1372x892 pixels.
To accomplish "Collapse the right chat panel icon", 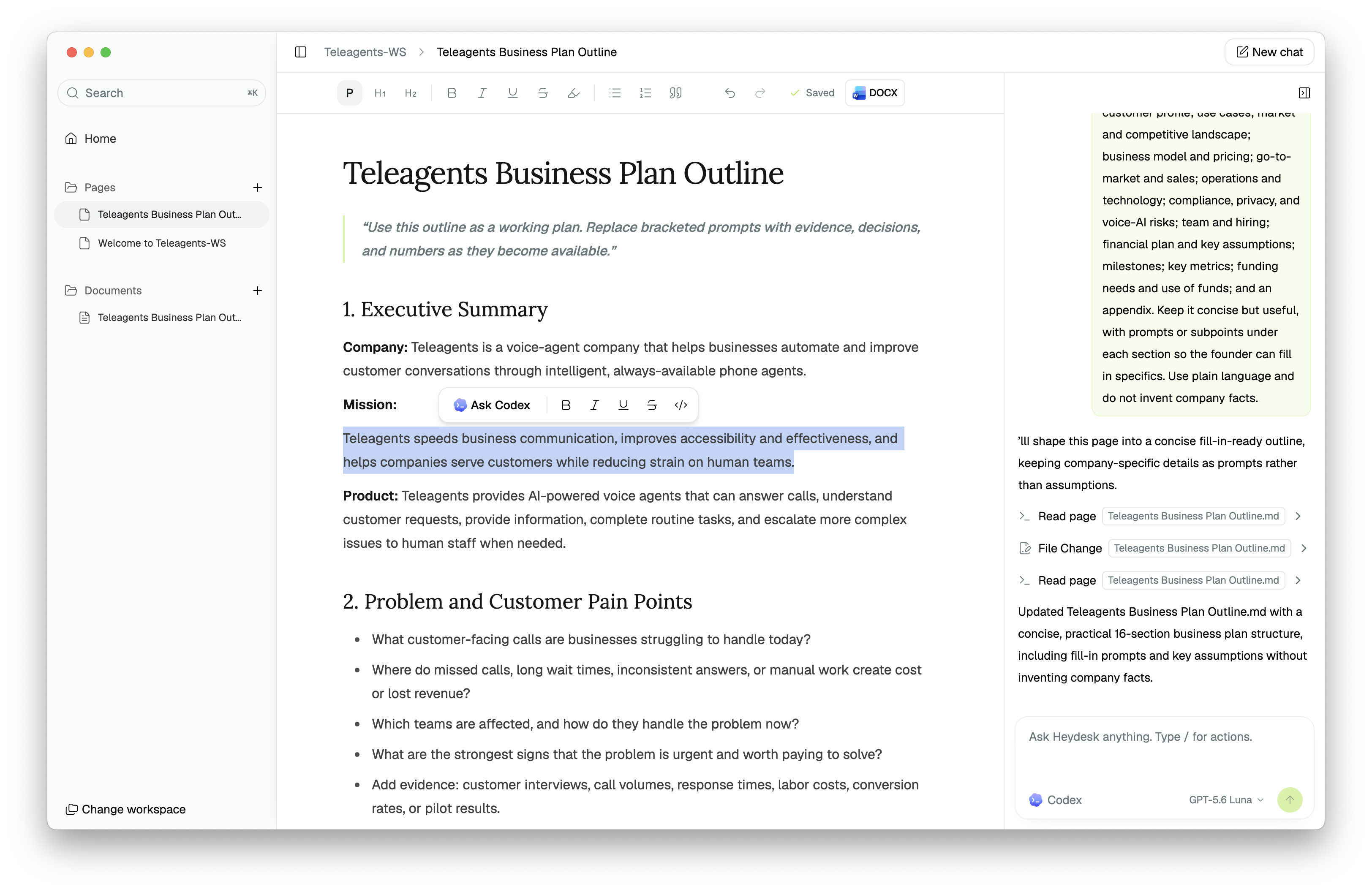I will point(1304,93).
